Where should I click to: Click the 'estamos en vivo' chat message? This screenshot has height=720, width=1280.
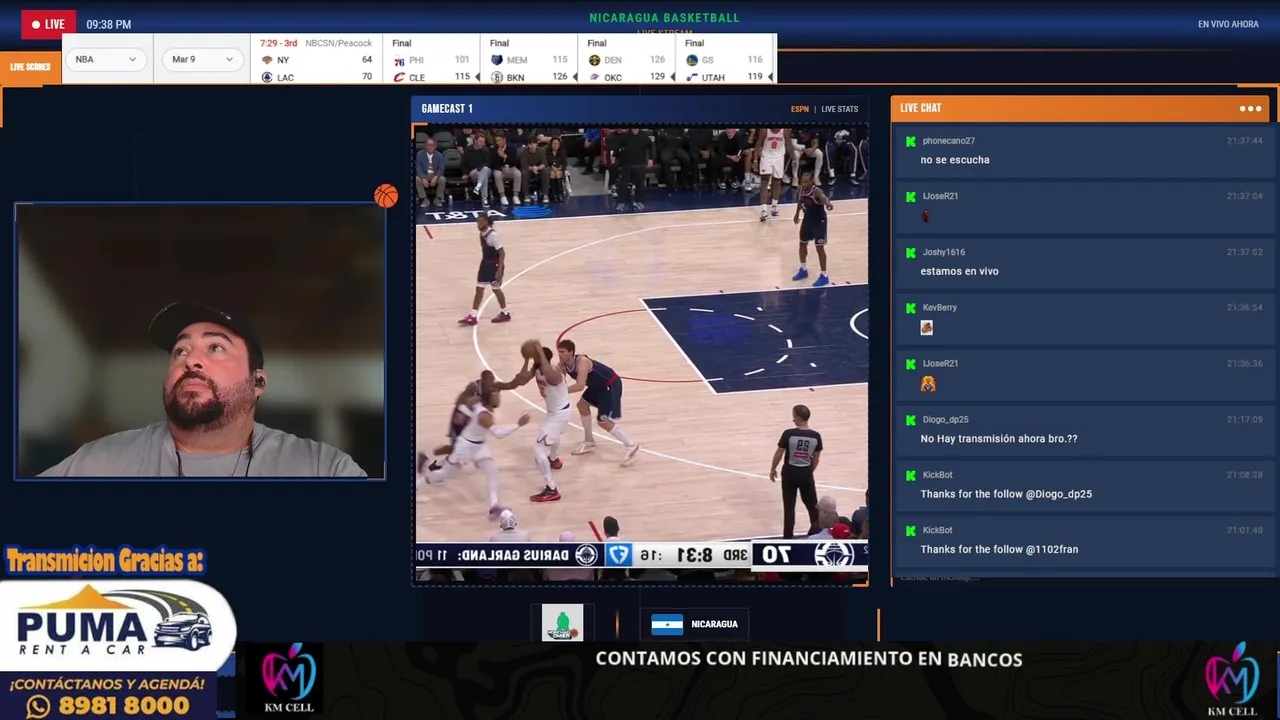pos(959,271)
